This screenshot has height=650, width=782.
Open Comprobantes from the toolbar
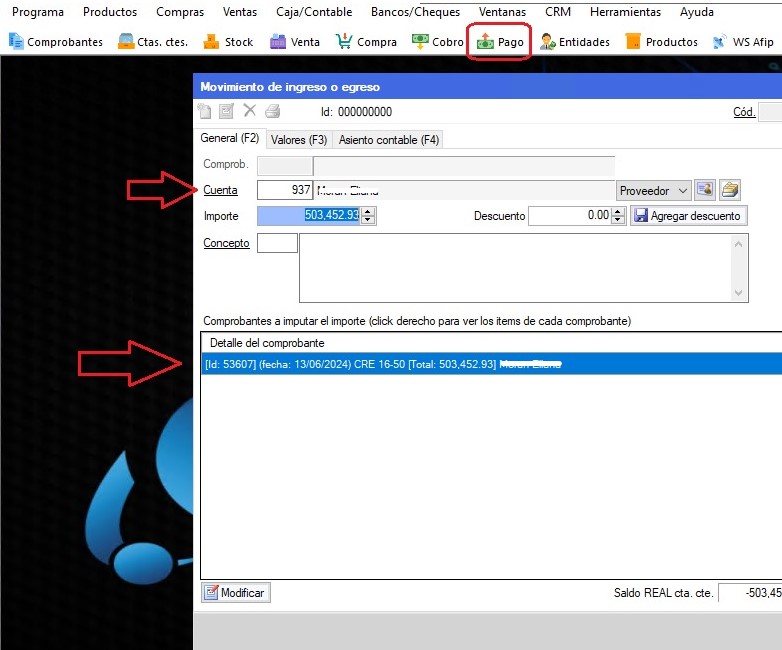tap(56, 42)
